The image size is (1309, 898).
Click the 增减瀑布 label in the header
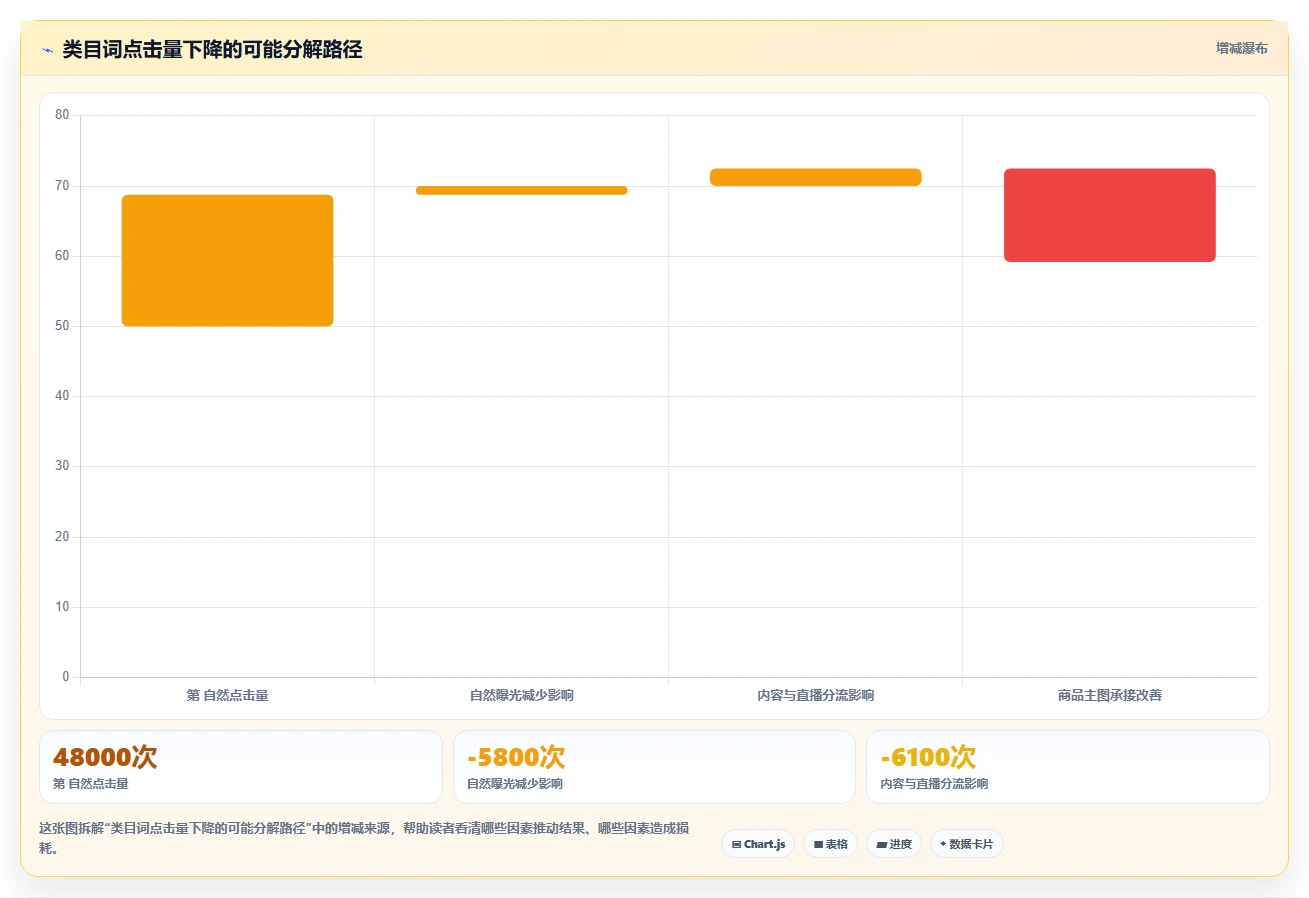coord(1241,49)
